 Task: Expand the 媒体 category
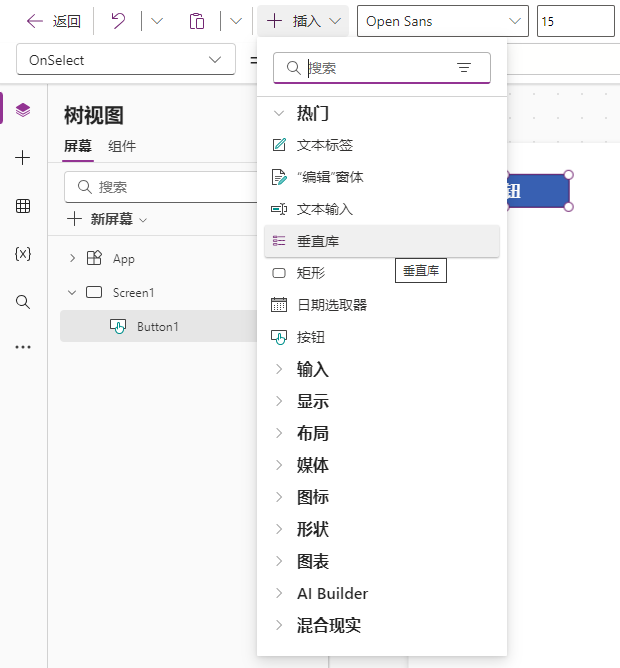pos(279,465)
